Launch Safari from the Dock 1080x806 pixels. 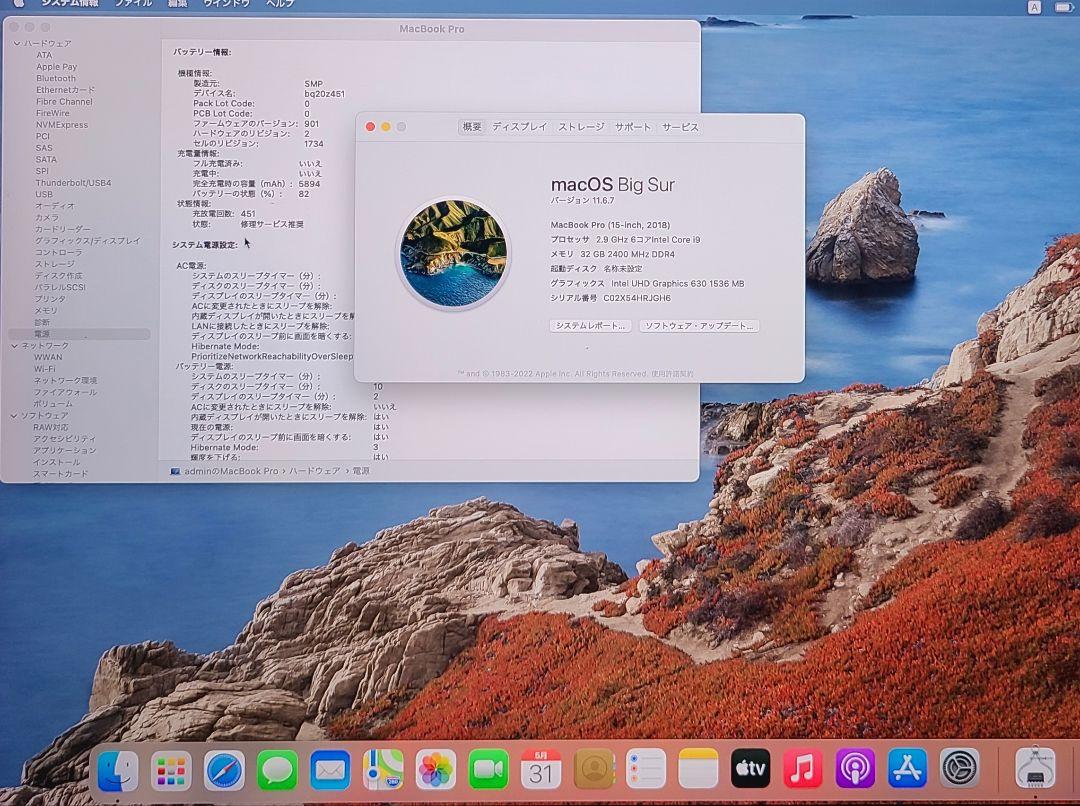[x=224, y=769]
